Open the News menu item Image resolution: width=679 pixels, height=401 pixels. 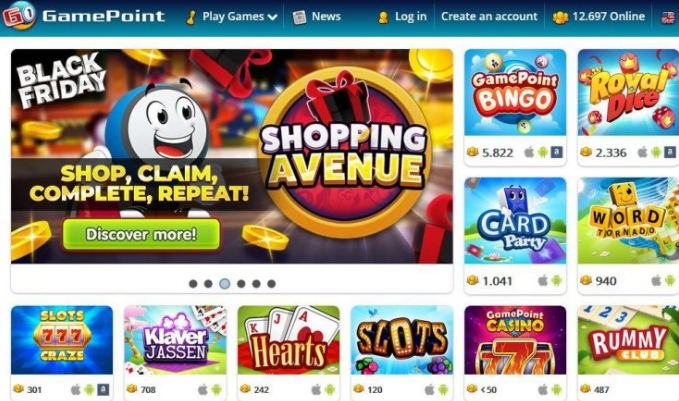pos(317,17)
